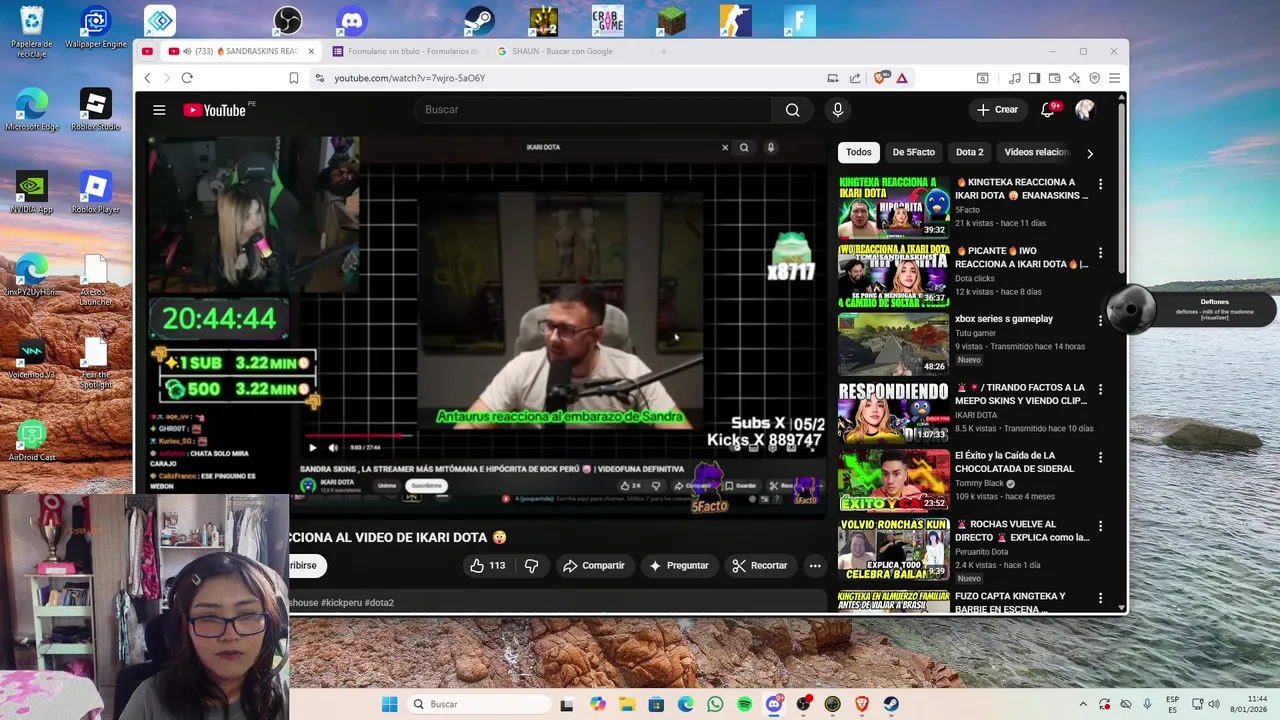Open the YouTube account avatar menu
The height and width of the screenshot is (720, 1280).
(x=1085, y=110)
